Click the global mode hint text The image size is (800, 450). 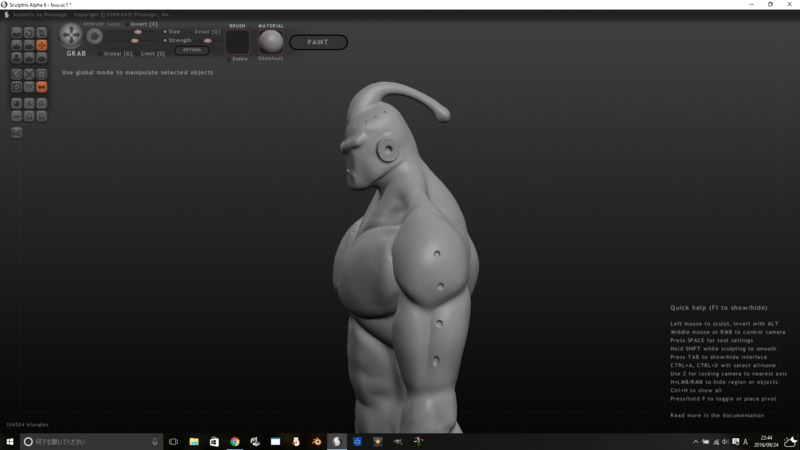point(138,72)
